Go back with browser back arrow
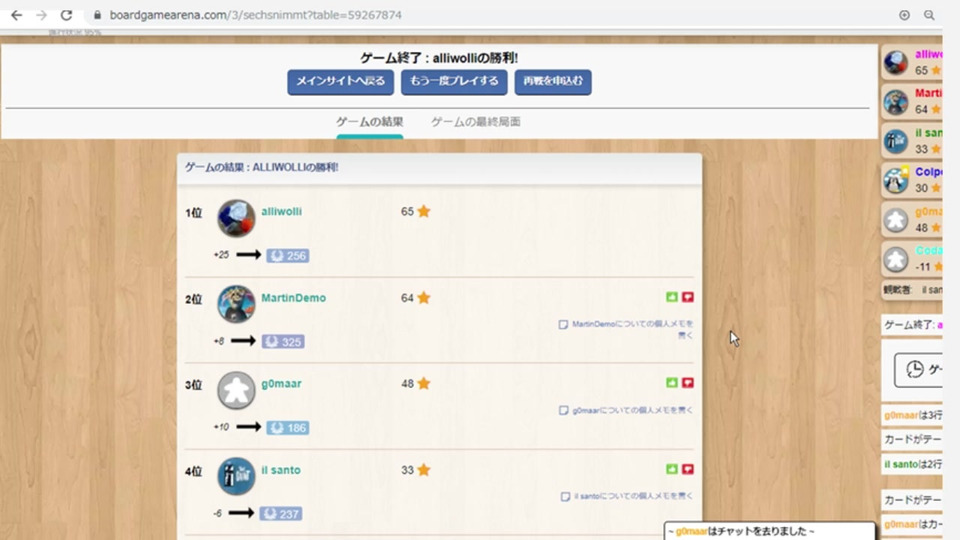The image size is (960, 540). [x=17, y=15]
